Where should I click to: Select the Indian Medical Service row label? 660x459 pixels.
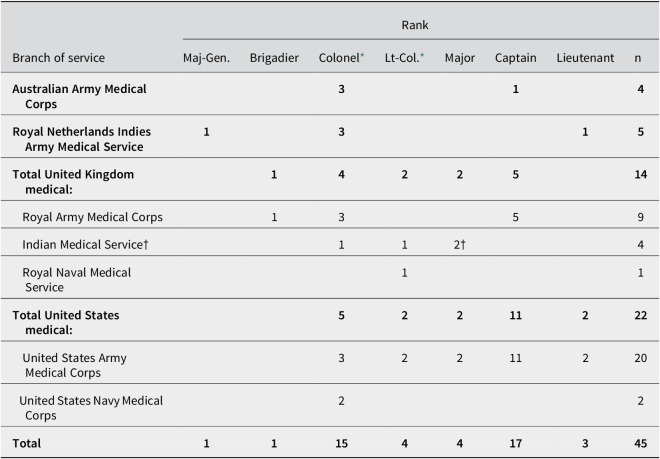85,244
